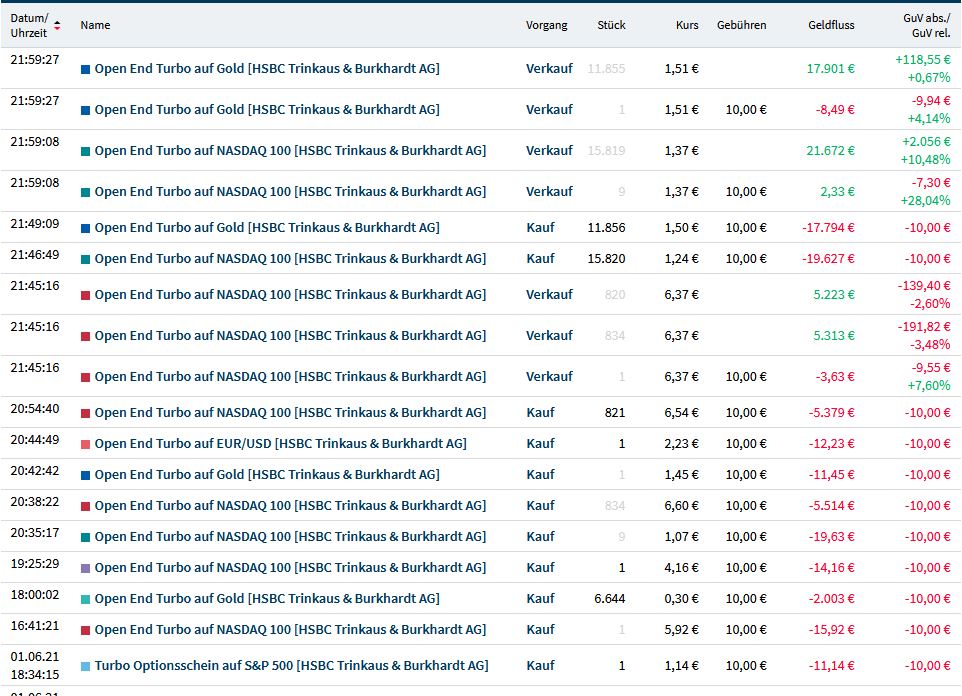The width and height of the screenshot is (962, 696).
Task: Click the blue square icon on the 21:49:09 Gold row
Action: pyautogui.click(x=85, y=228)
